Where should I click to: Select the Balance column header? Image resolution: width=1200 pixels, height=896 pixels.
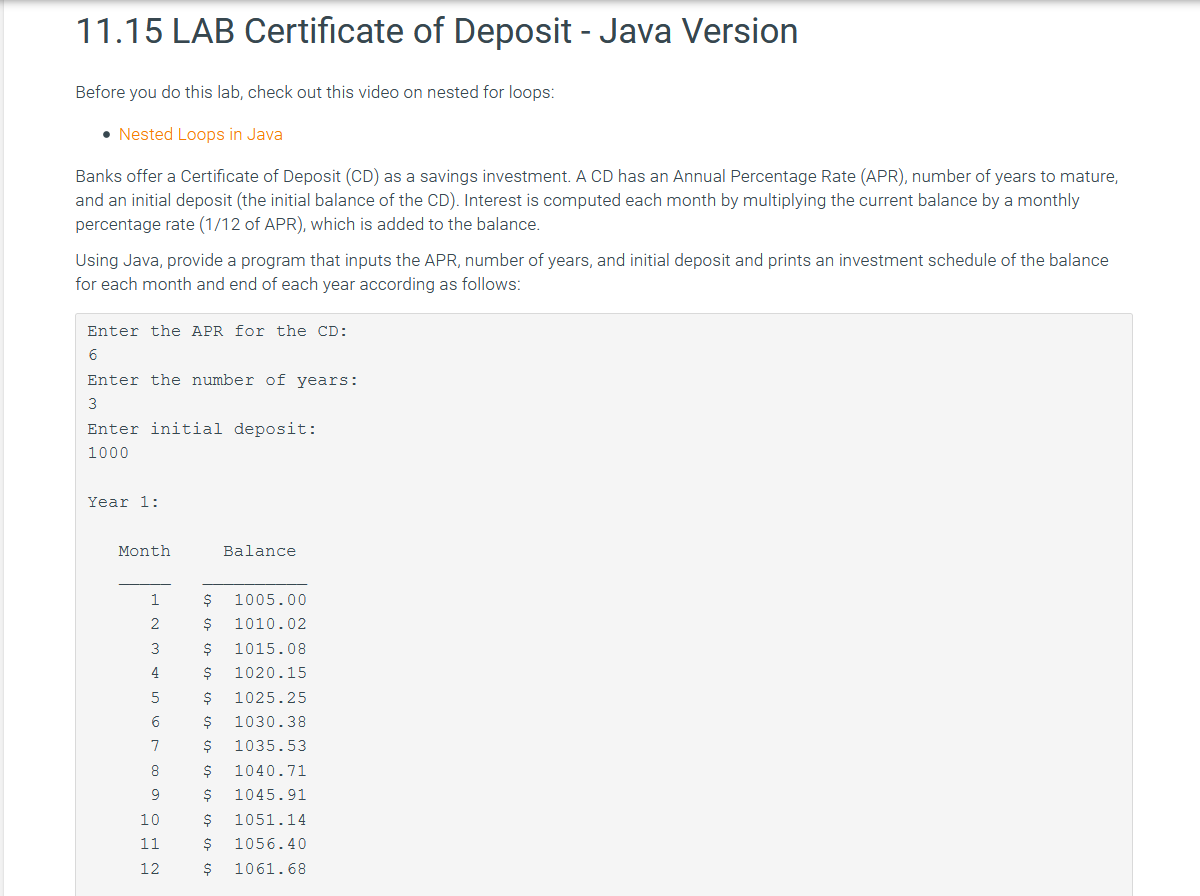(260, 550)
